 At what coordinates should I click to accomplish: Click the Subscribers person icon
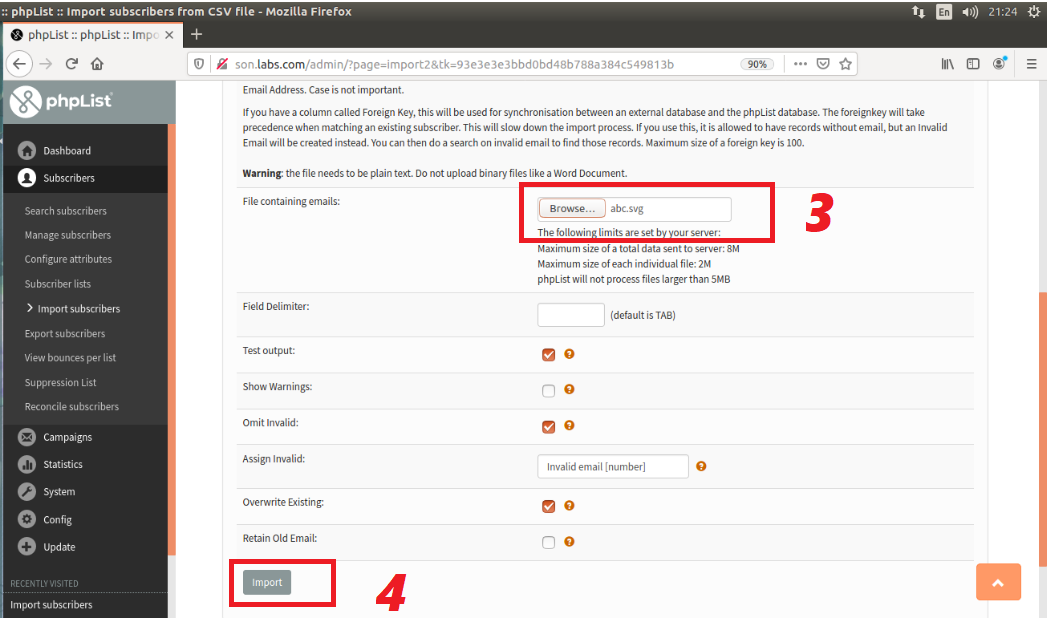[27, 178]
